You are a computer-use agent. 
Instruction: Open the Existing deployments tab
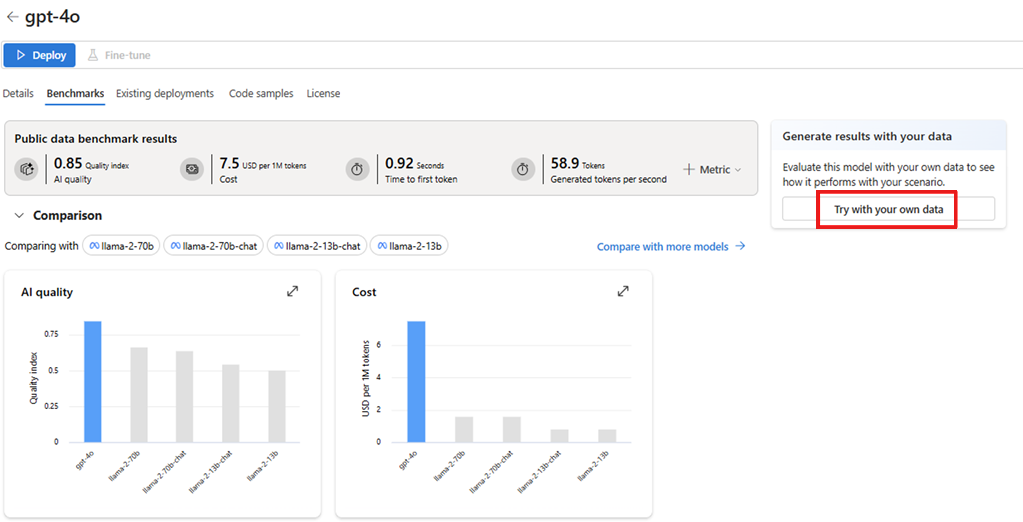[x=165, y=93]
